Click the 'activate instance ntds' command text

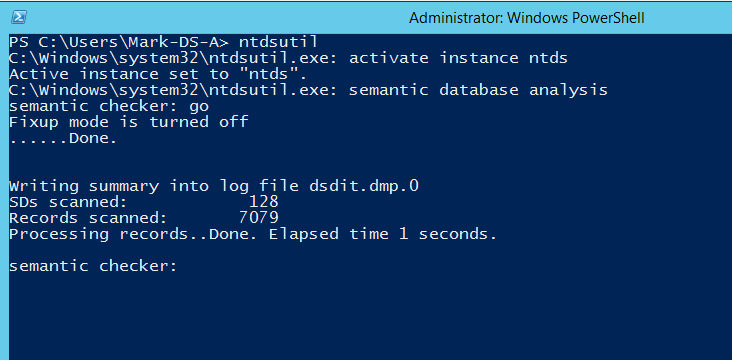click(458, 58)
